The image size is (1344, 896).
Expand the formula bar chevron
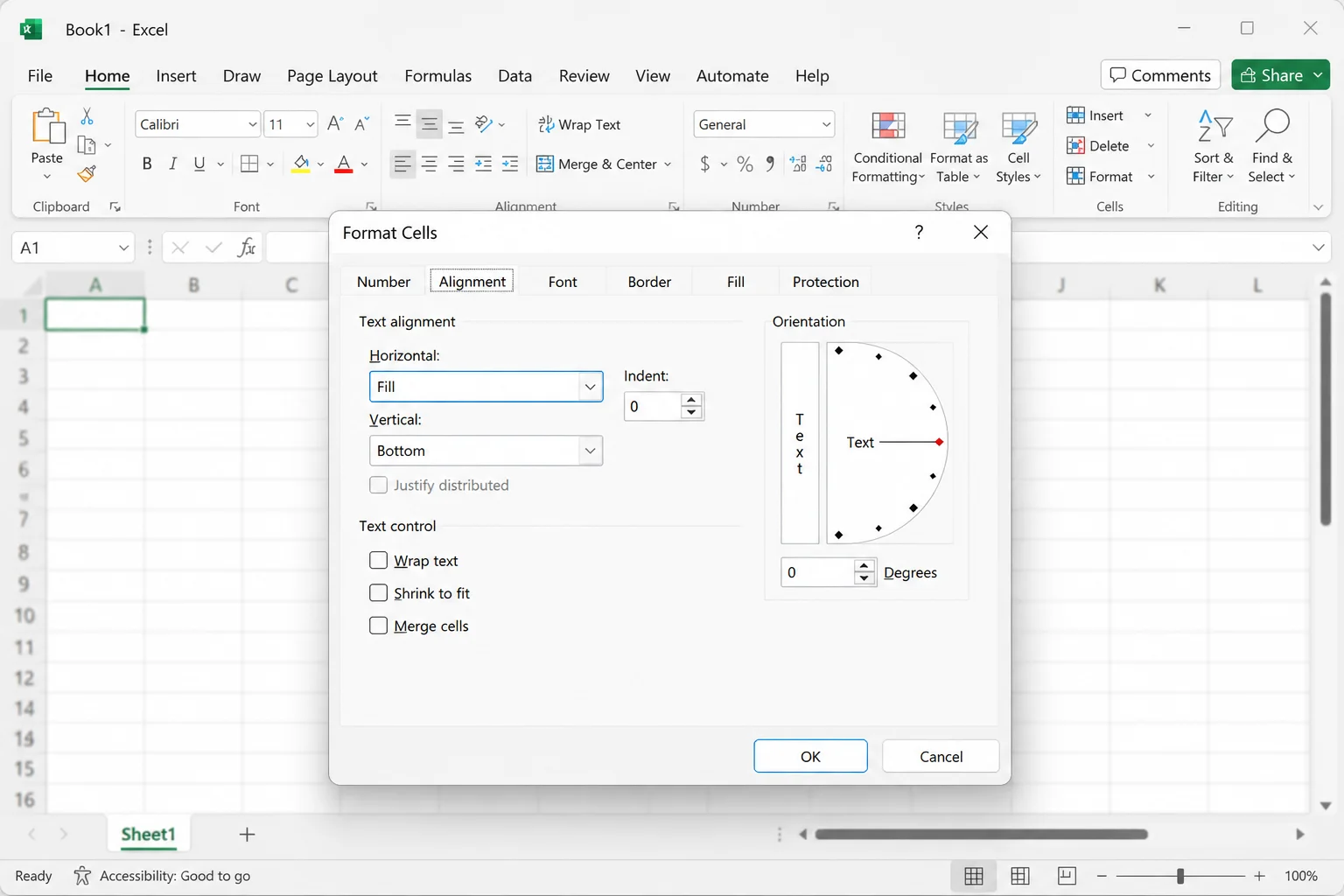click(x=1319, y=248)
